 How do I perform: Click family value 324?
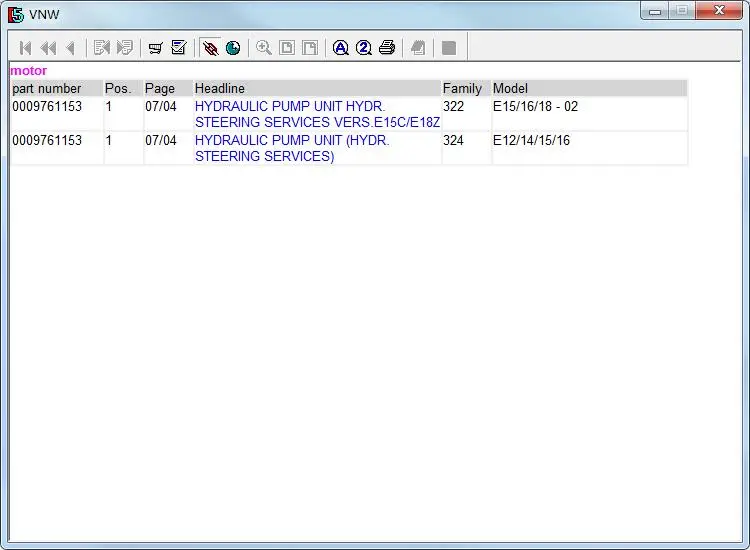click(x=453, y=140)
